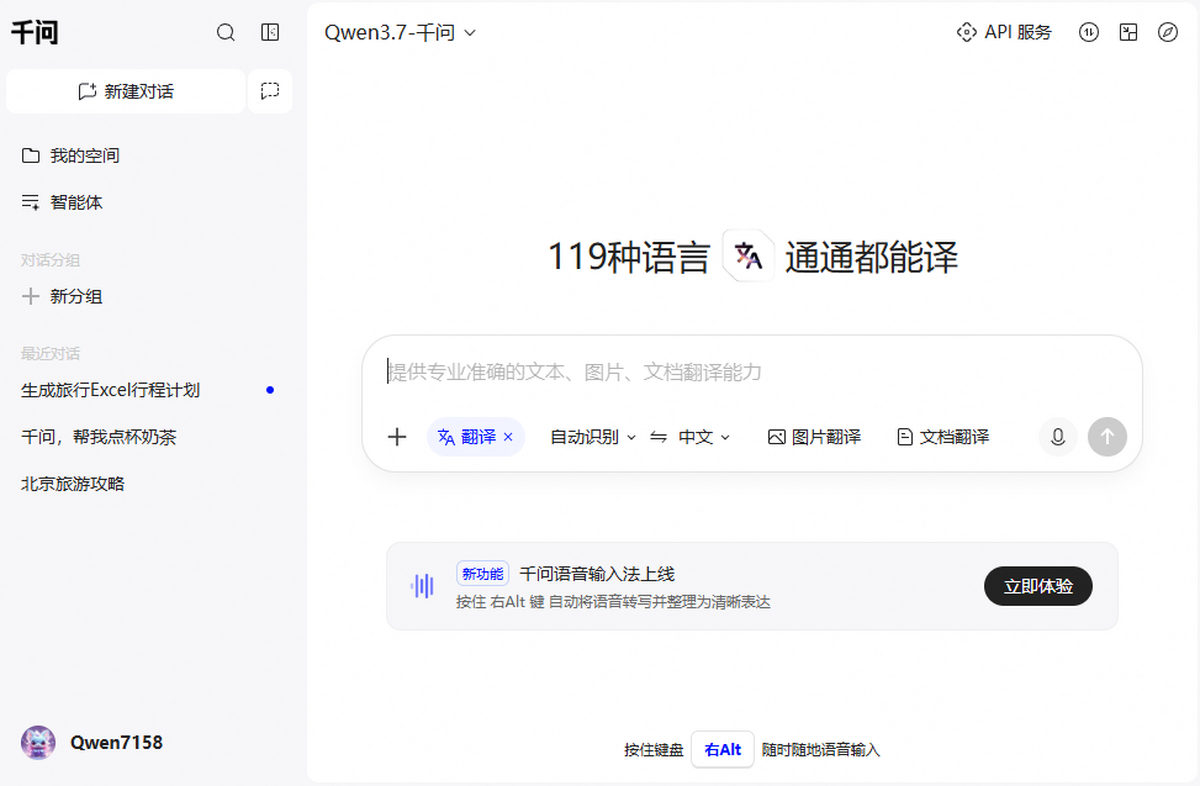Open the 自动识别 source language dropdown
This screenshot has width=1200, height=786.
[x=593, y=437]
